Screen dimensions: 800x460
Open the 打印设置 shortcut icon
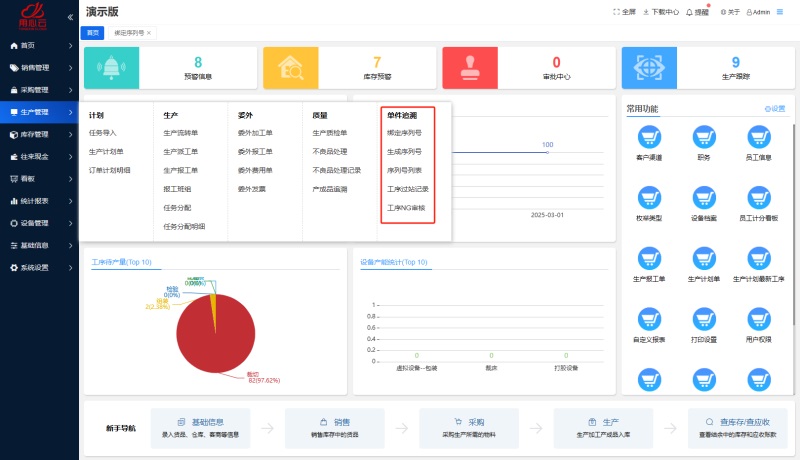705,320
